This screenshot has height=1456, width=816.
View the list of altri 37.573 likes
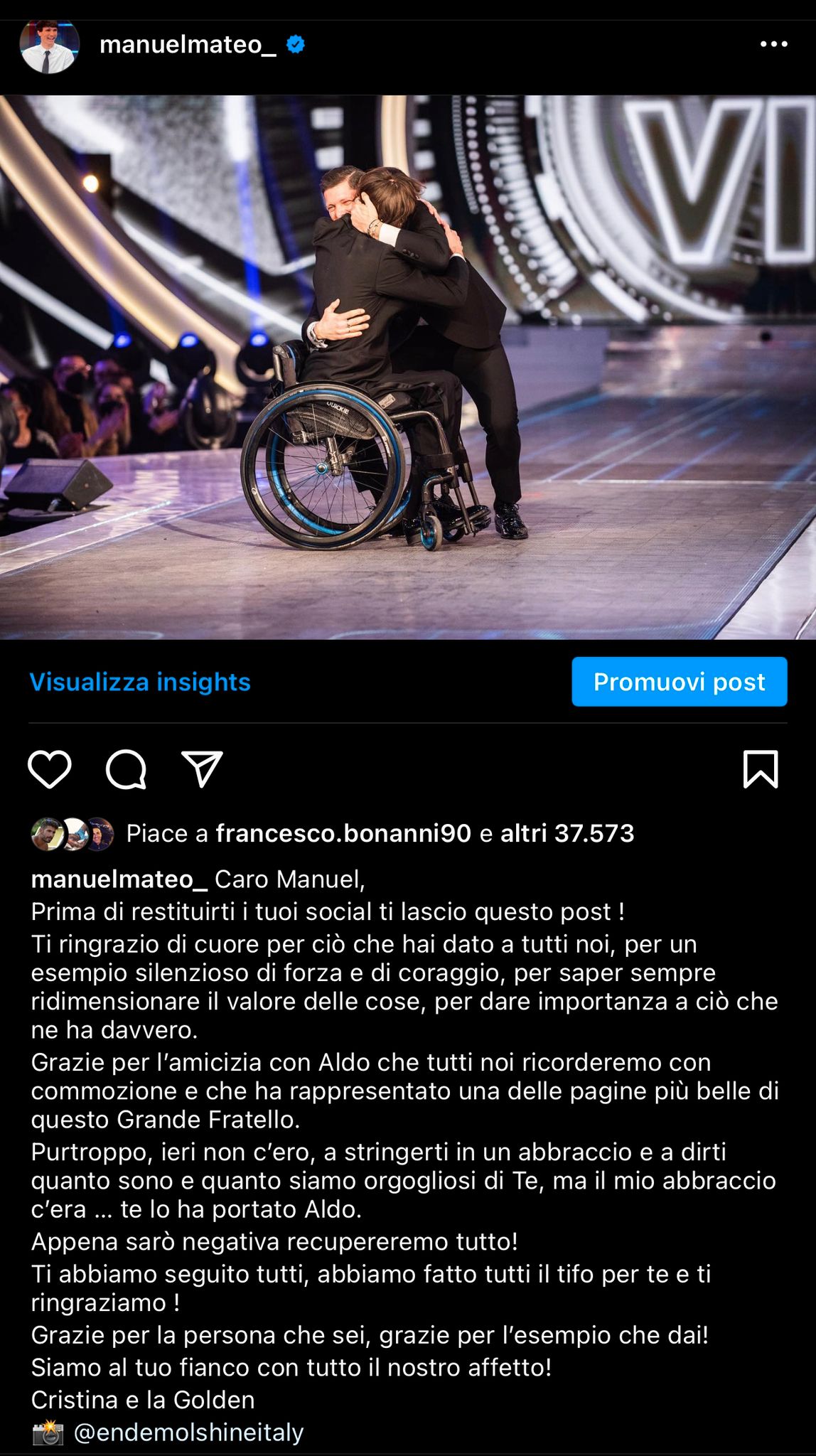pyautogui.click(x=567, y=833)
